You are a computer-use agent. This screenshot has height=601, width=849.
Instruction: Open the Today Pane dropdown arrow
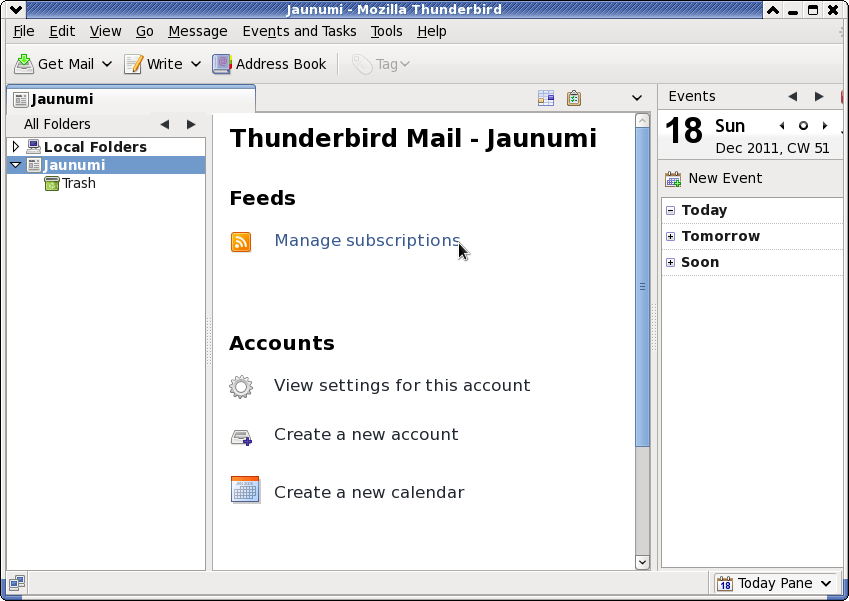coord(826,583)
